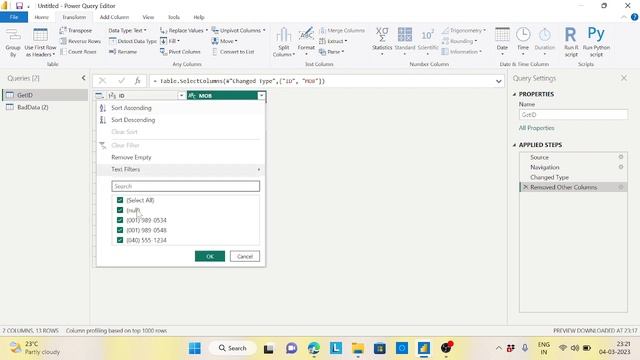The height and width of the screenshot is (360, 640).
Task: Switch to the Home tab
Action: [41, 17]
